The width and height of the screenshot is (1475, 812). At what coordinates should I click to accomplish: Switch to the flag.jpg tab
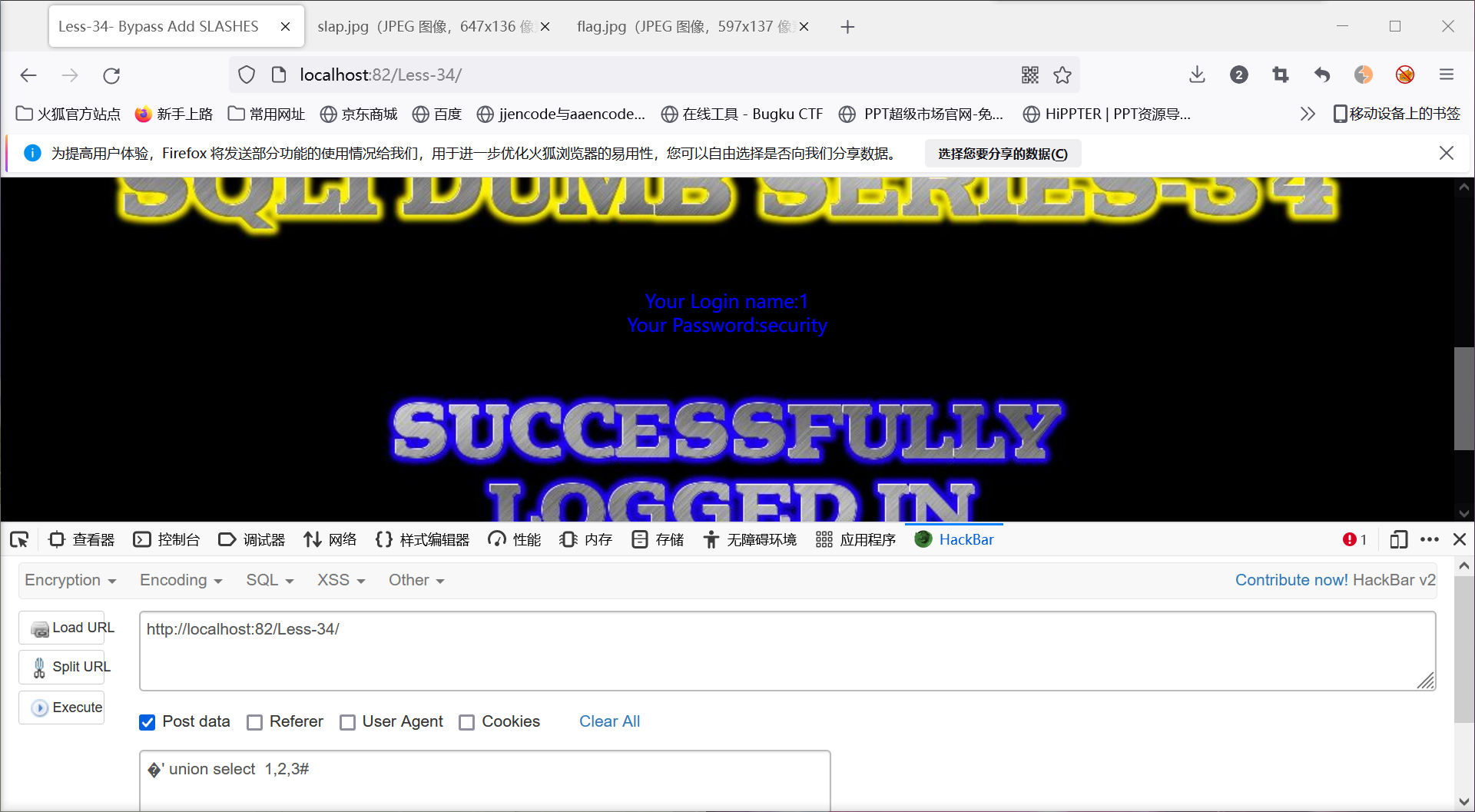[x=684, y=27]
